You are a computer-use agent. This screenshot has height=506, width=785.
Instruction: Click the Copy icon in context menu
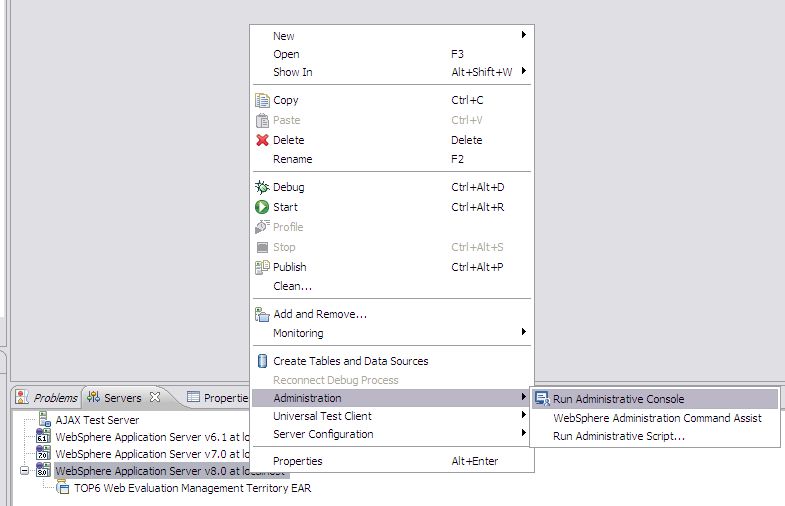[262, 100]
